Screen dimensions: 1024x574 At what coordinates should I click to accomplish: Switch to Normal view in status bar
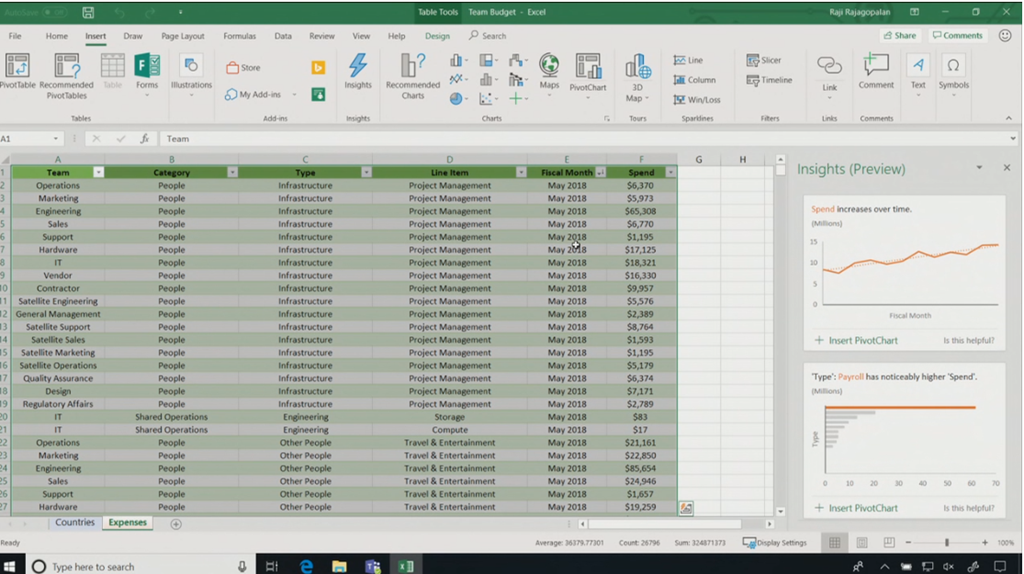coord(834,543)
